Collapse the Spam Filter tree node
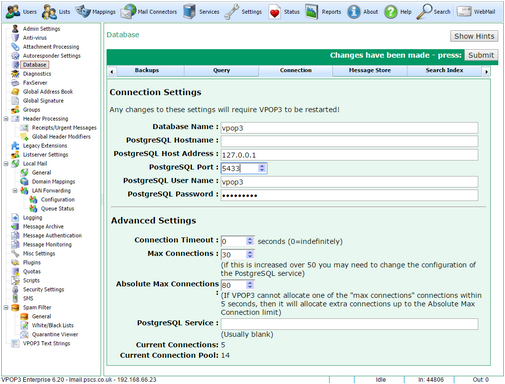 pyautogui.click(x=6, y=307)
